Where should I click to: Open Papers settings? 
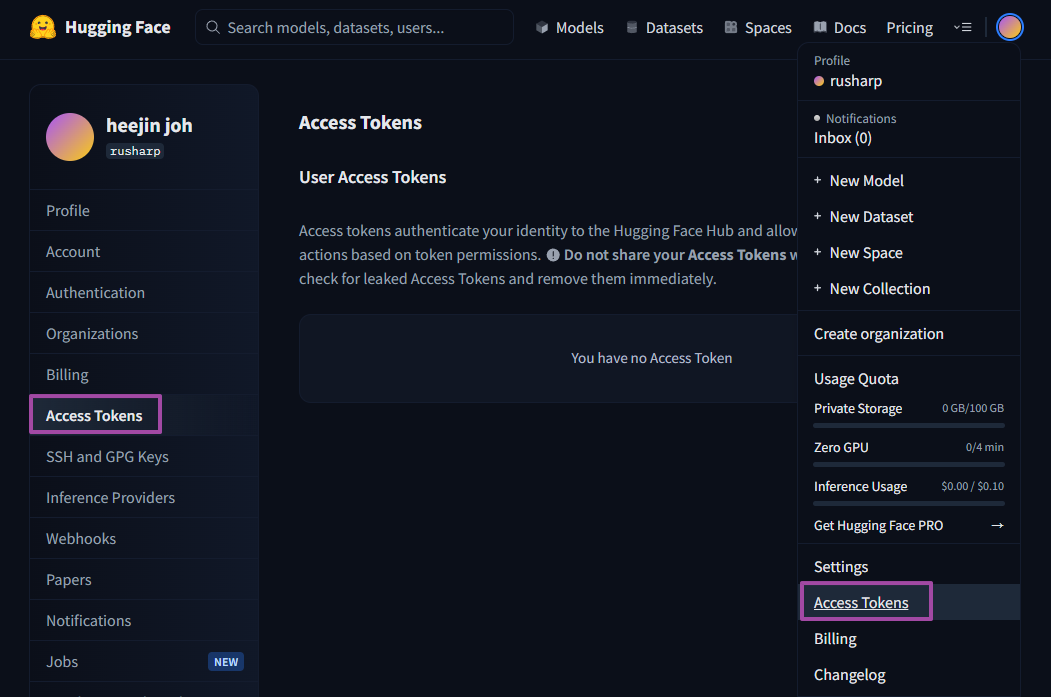[144, 579]
